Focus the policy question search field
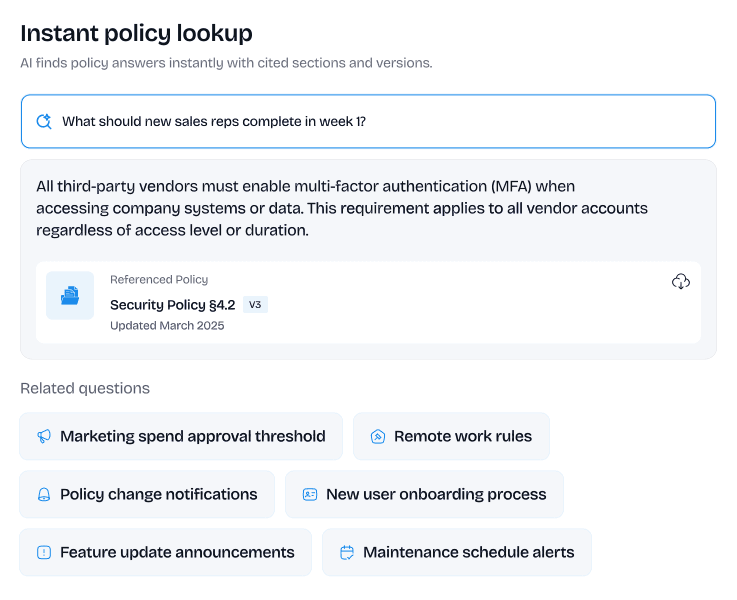The width and height of the screenshot is (737, 600). (x=368, y=121)
